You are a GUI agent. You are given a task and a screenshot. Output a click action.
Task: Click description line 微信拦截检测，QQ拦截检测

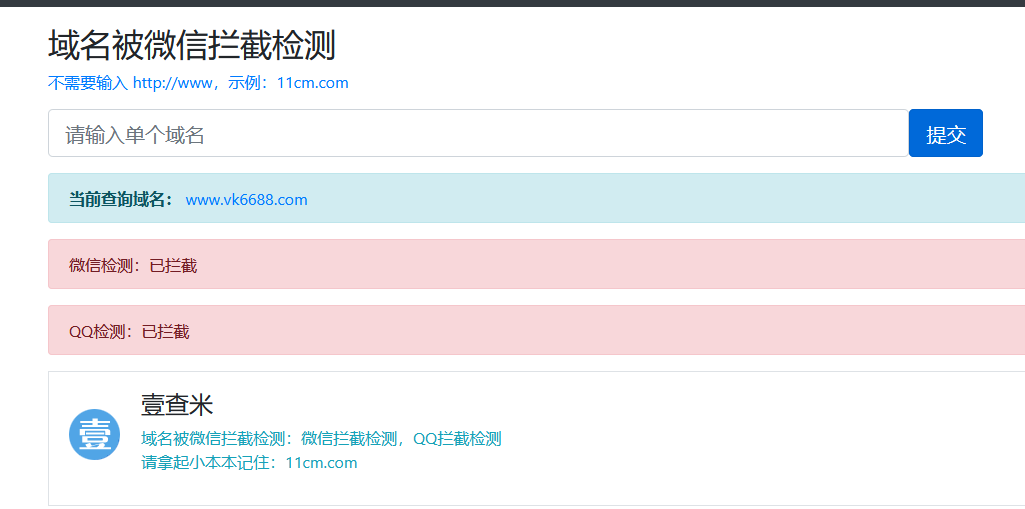point(321,438)
